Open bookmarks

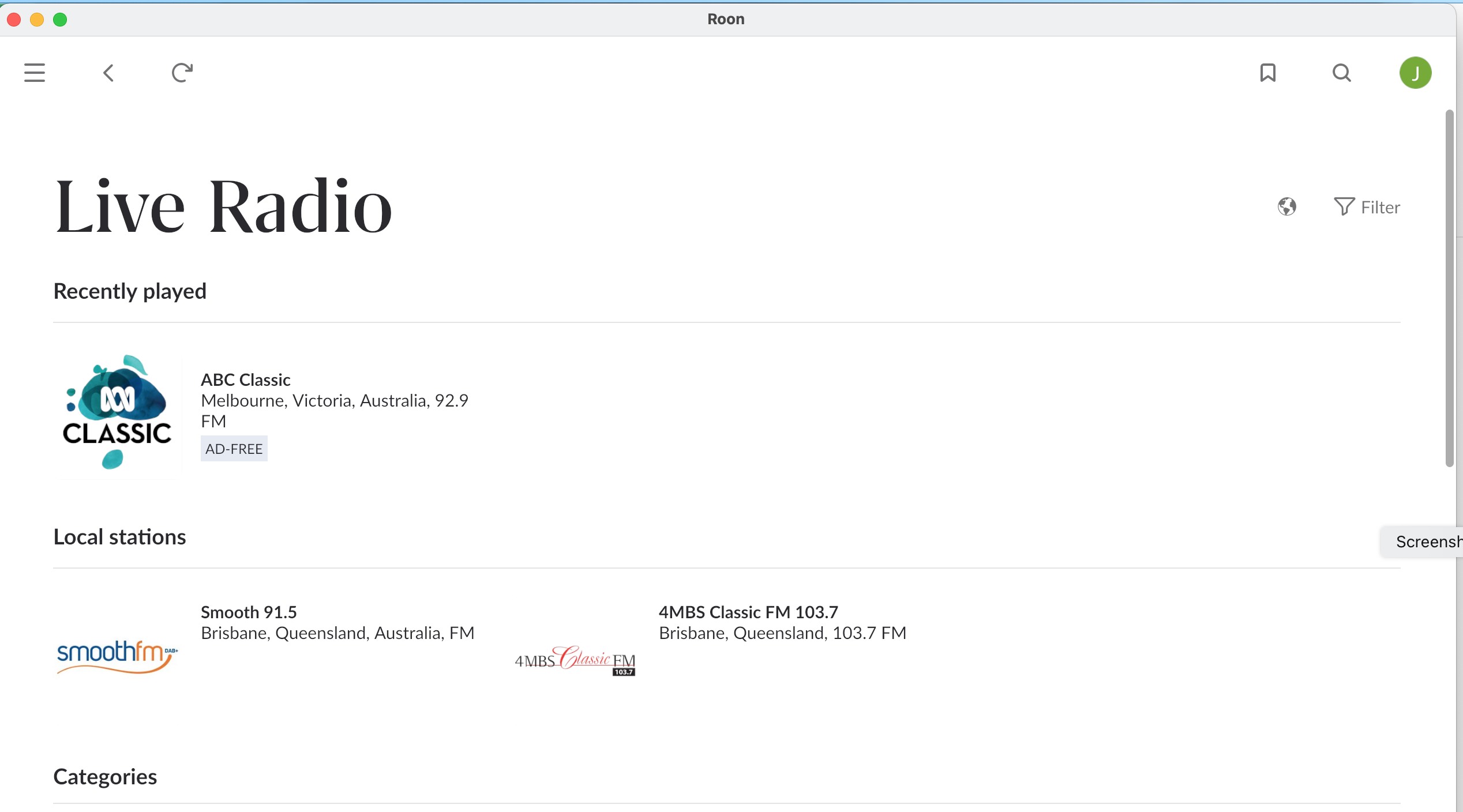tap(1267, 73)
